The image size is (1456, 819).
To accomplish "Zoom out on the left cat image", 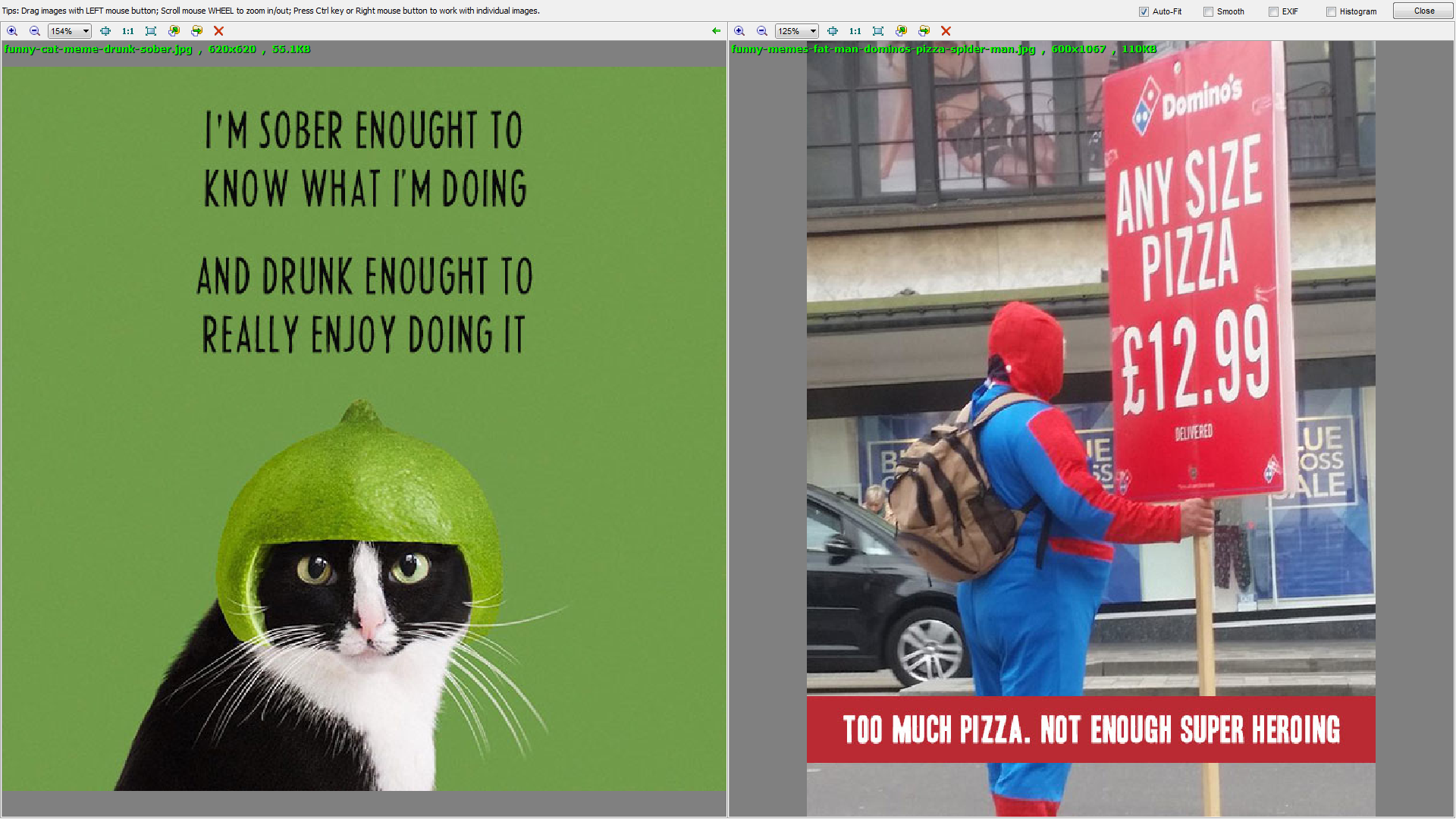I will pos(35,31).
